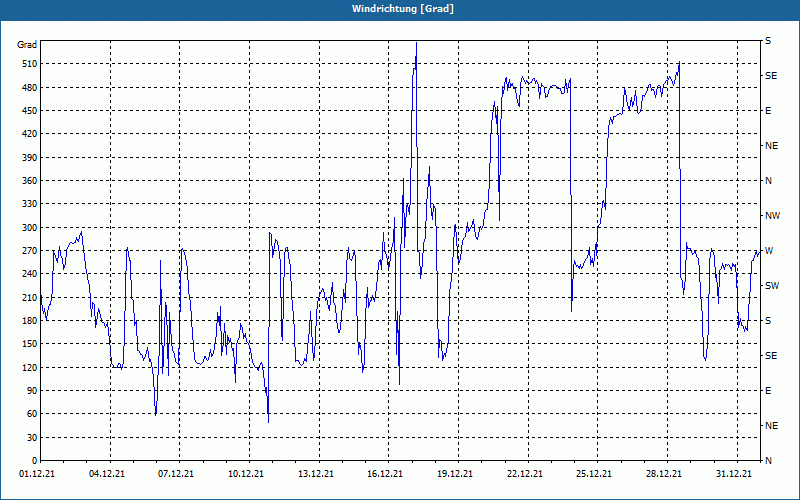This screenshot has width=800, height=500.
Task: Select the 120 y-axis value
Action: [30, 367]
